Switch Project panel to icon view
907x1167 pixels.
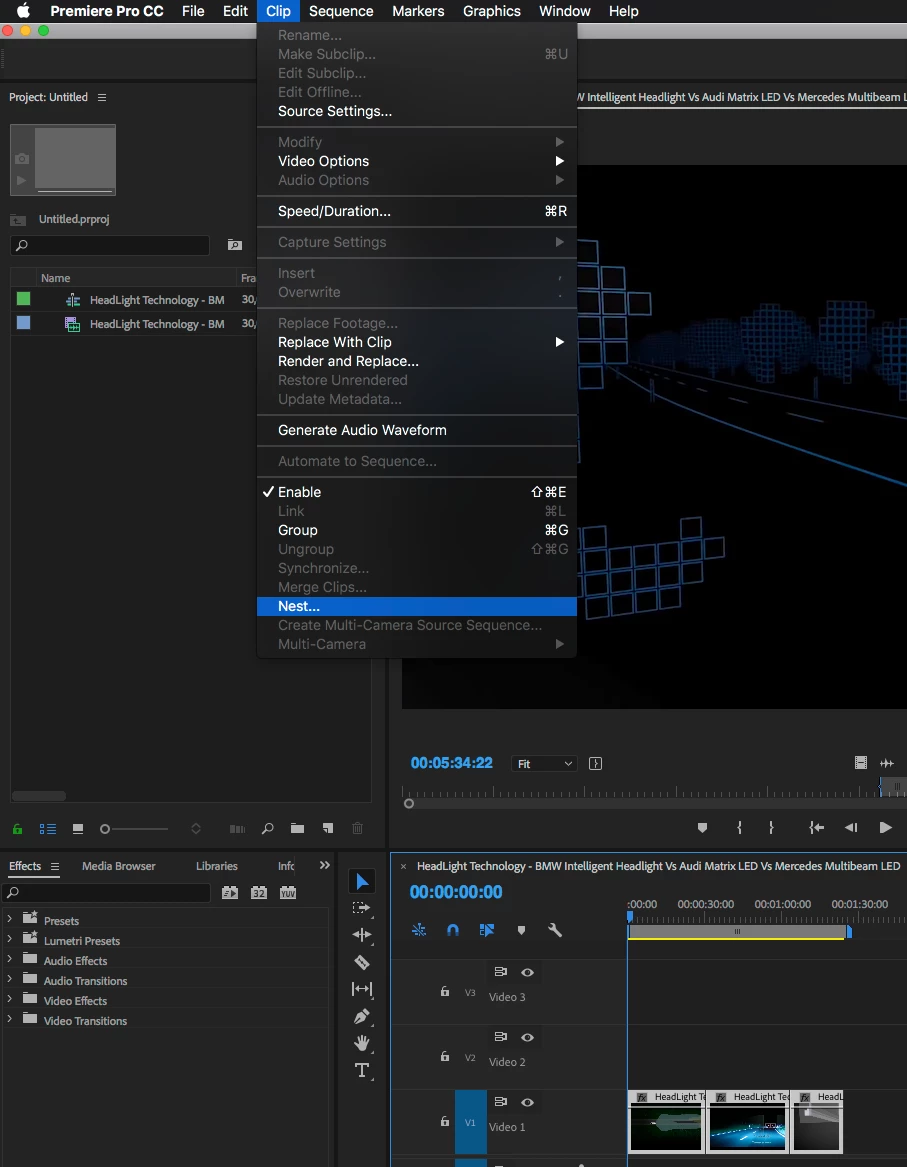(x=78, y=828)
